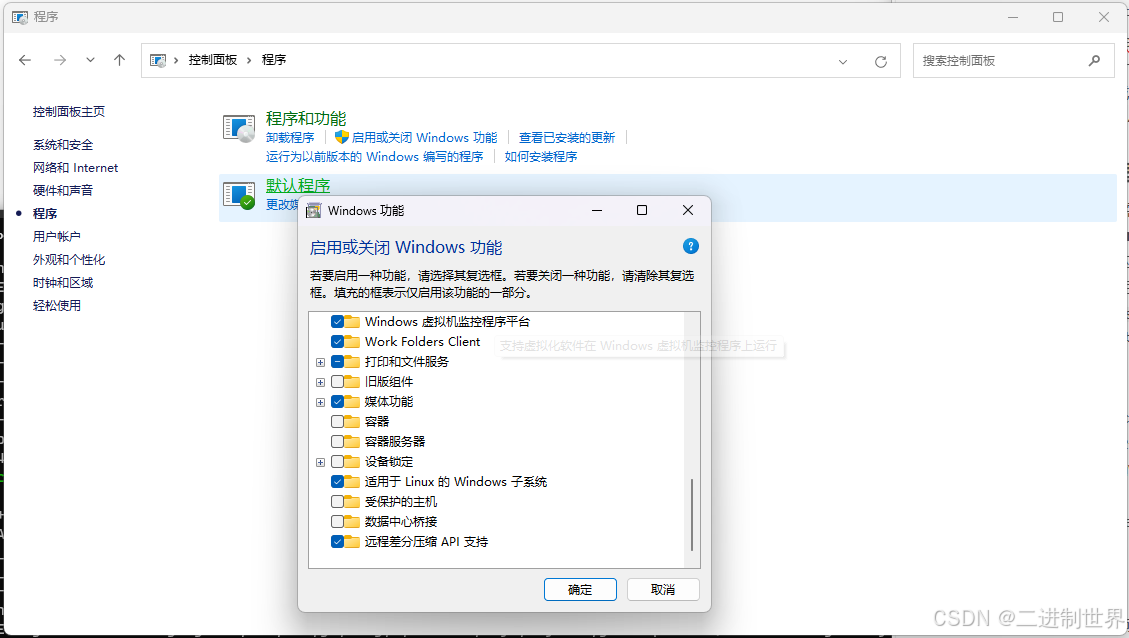The height and width of the screenshot is (638, 1129).
Task: Expand the 旧版组件 tree node
Action: (x=320, y=382)
